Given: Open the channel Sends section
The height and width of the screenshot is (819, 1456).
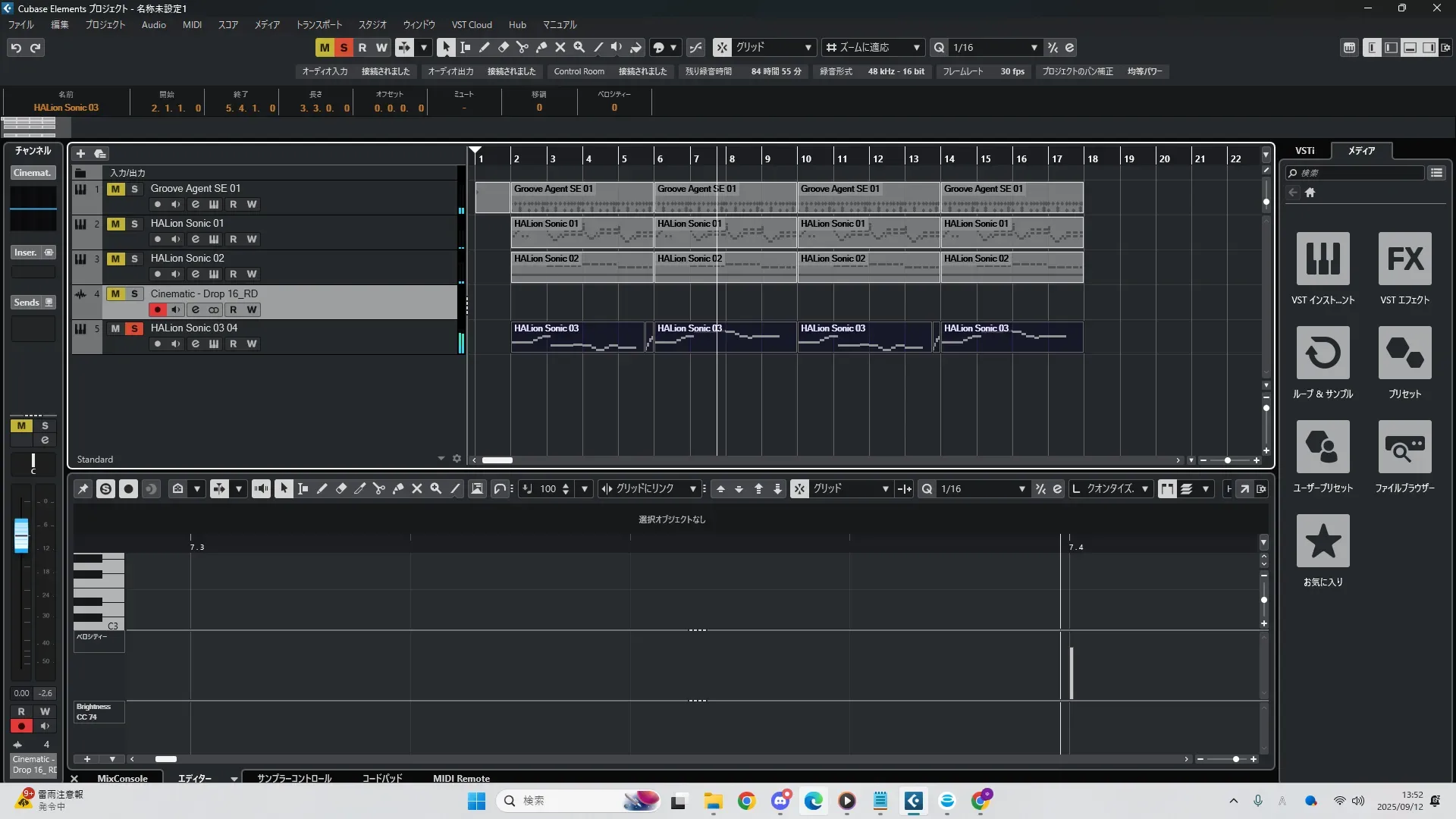Looking at the screenshot, I should (27, 302).
